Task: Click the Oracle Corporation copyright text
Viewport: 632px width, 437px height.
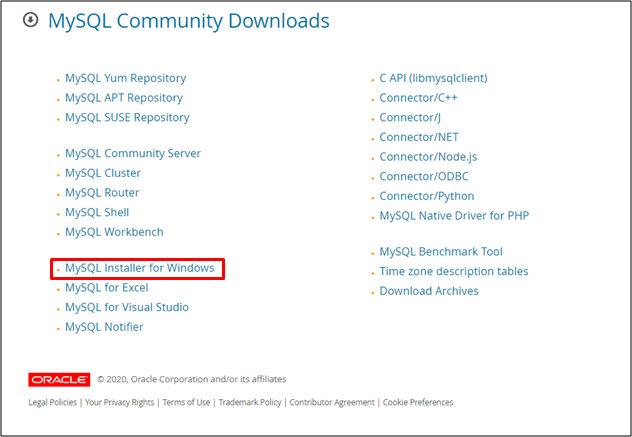Action: click(192, 379)
